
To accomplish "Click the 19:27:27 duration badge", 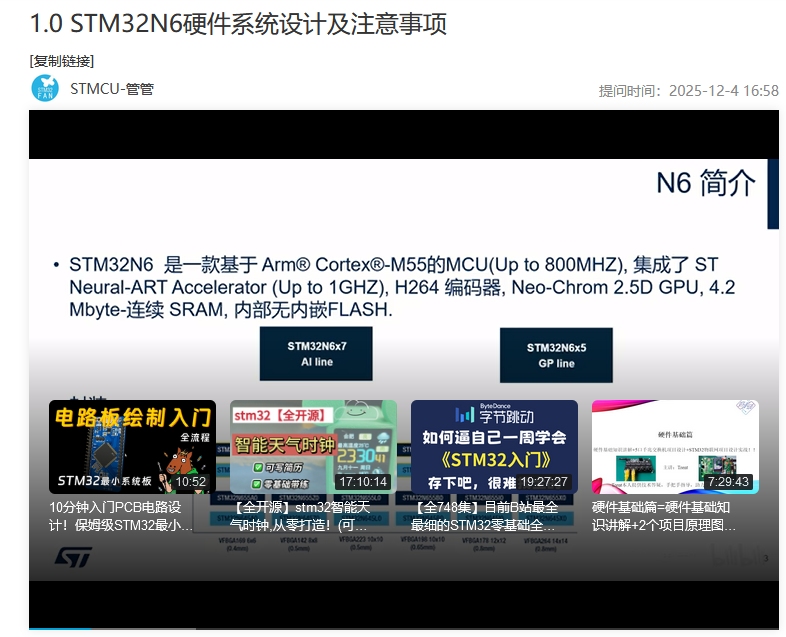I will (544, 482).
